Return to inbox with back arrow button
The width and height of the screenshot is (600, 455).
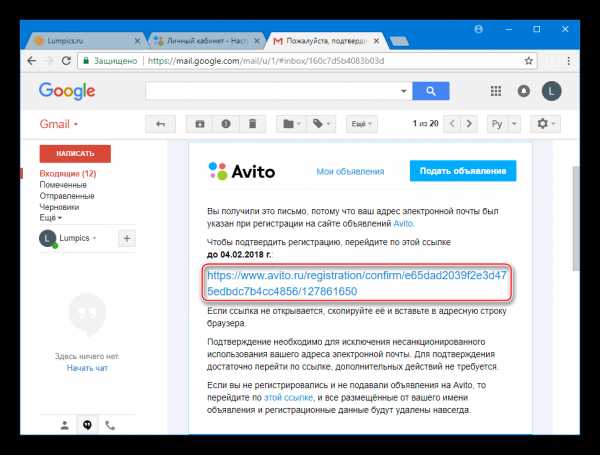pos(160,124)
